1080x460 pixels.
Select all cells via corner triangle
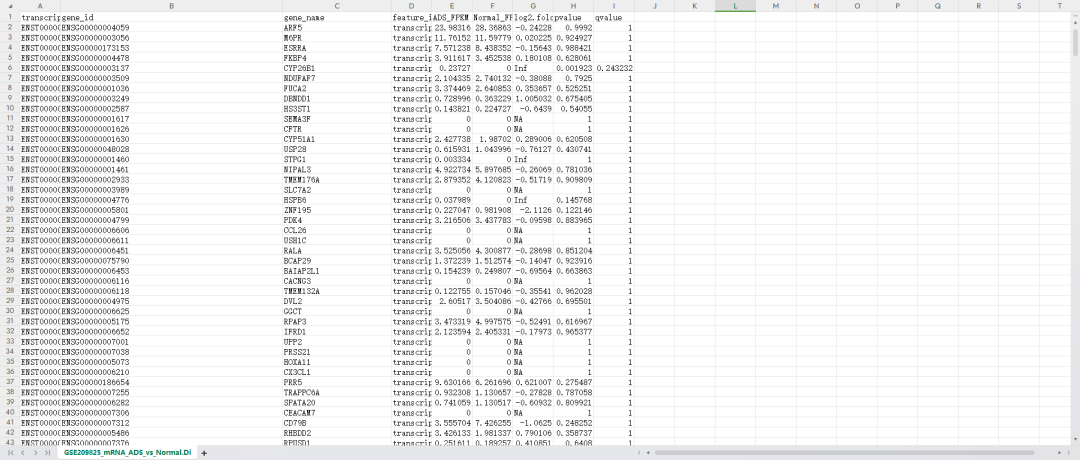[x=10, y=6]
